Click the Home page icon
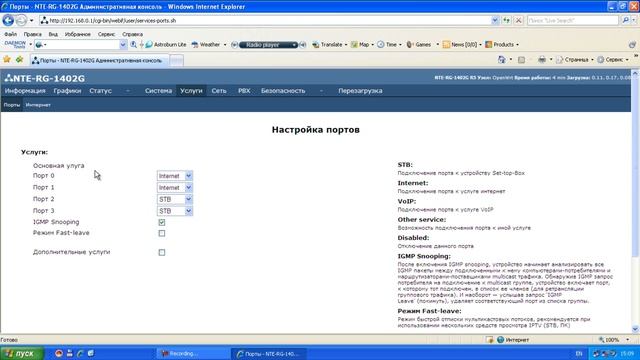The width and height of the screenshot is (640, 360). tap(502, 60)
